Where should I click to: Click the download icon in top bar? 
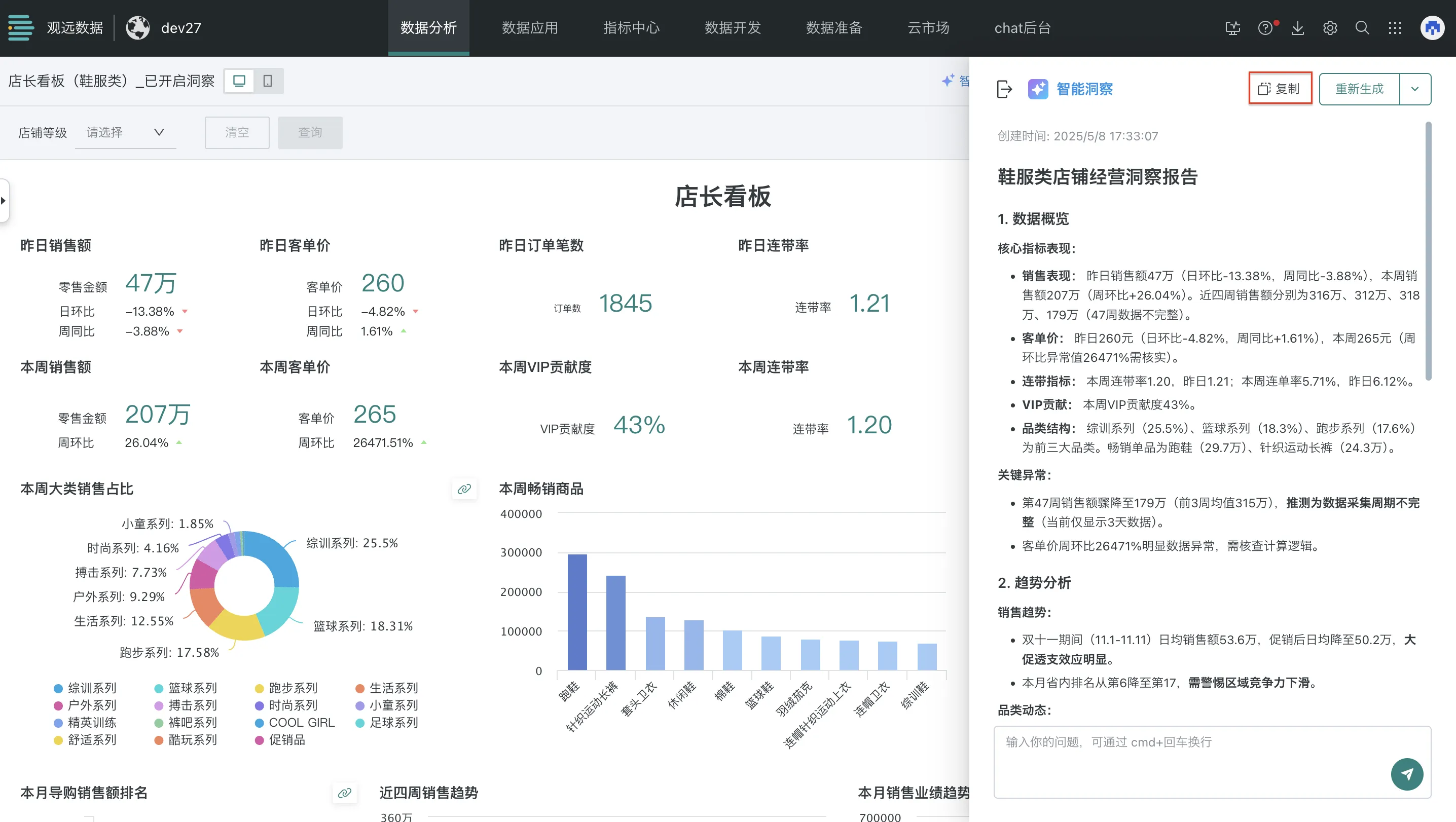coord(1298,28)
